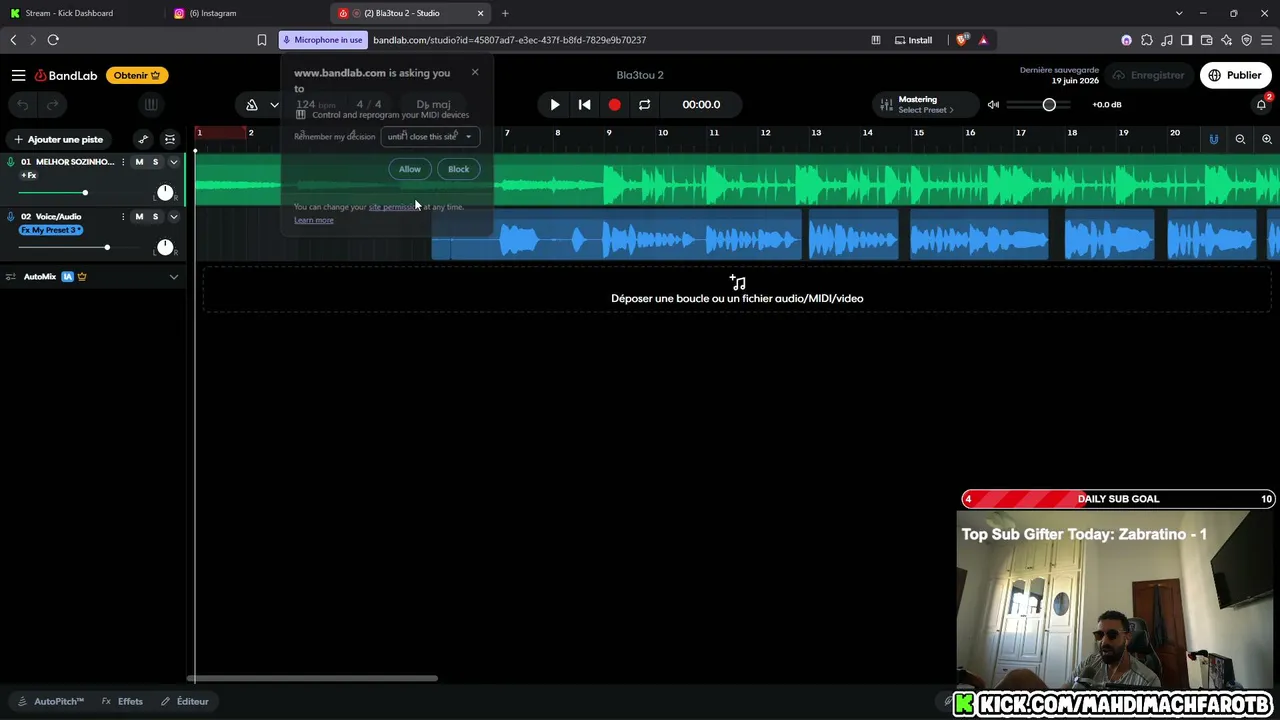The width and height of the screenshot is (1280, 720).
Task: Solo the Voice/Audio track
Action: pyautogui.click(x=155, y=216)
